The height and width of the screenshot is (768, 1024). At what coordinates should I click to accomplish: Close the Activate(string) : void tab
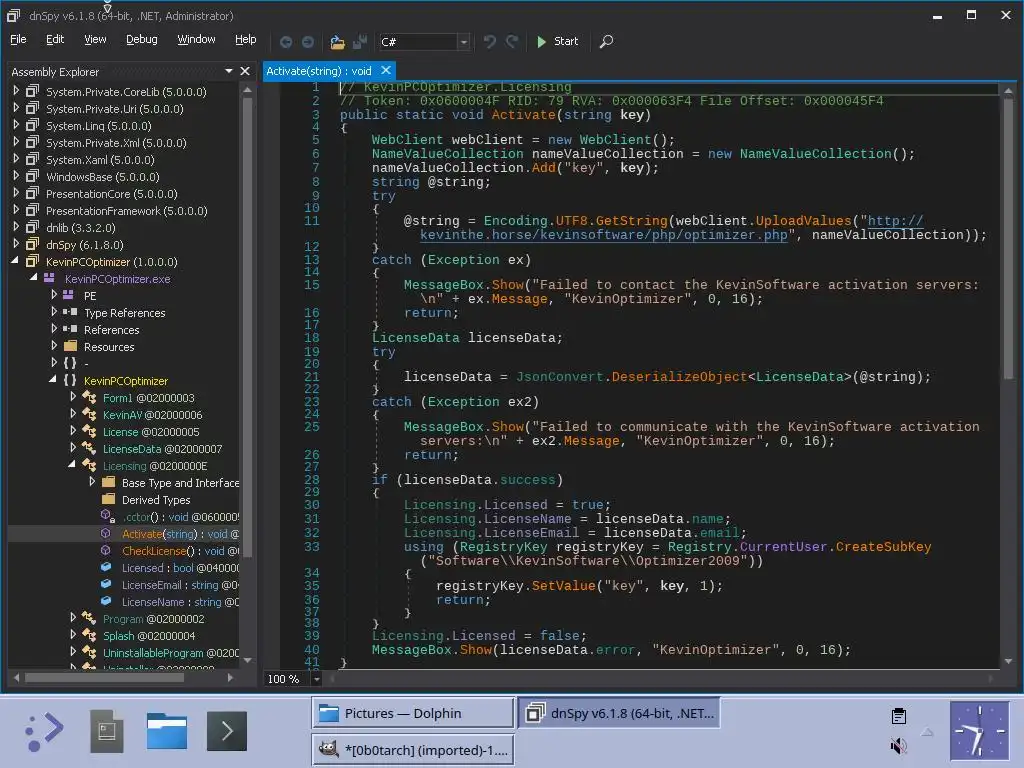point(386,70)
